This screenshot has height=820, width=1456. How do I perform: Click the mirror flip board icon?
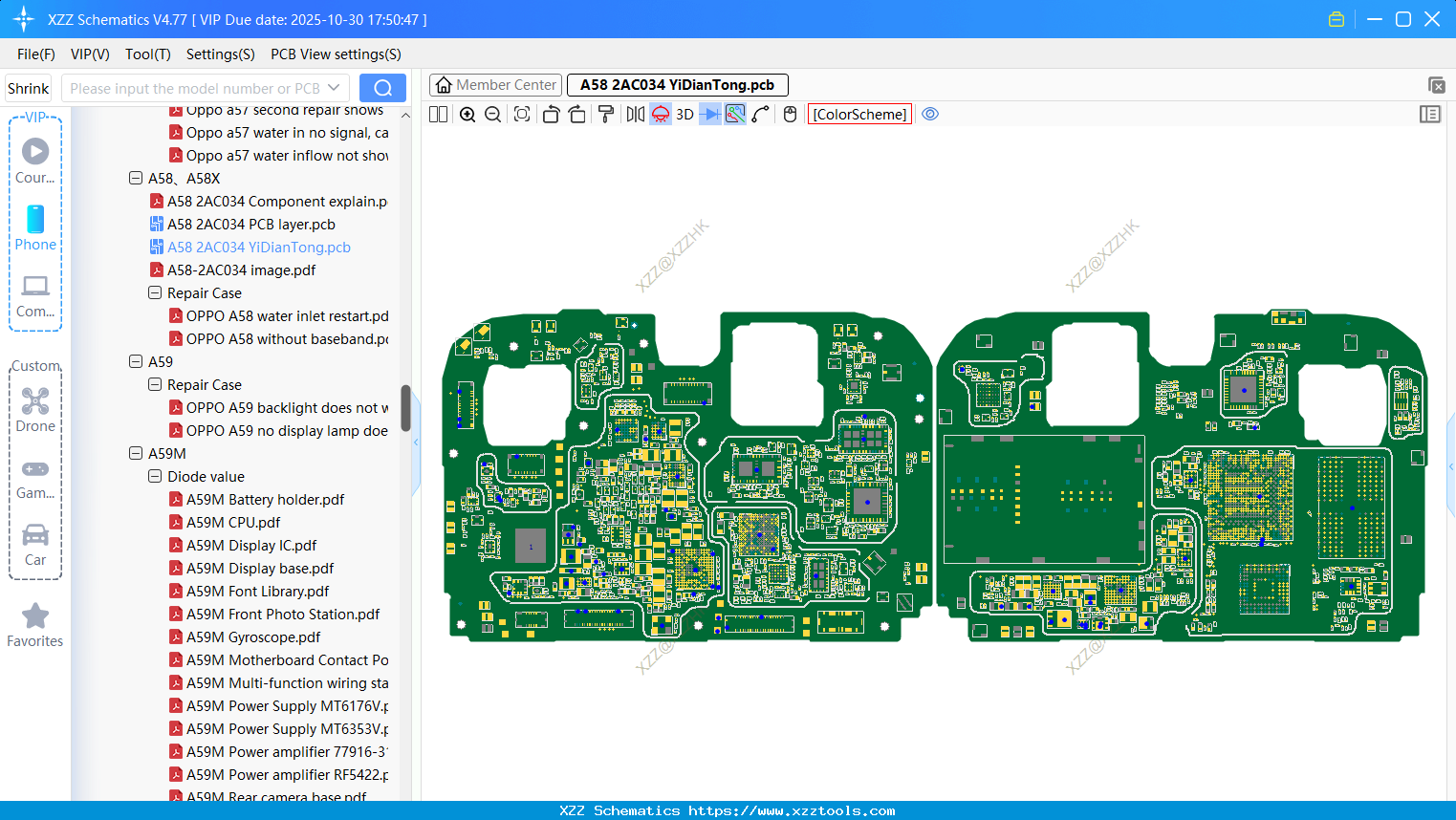635,115
